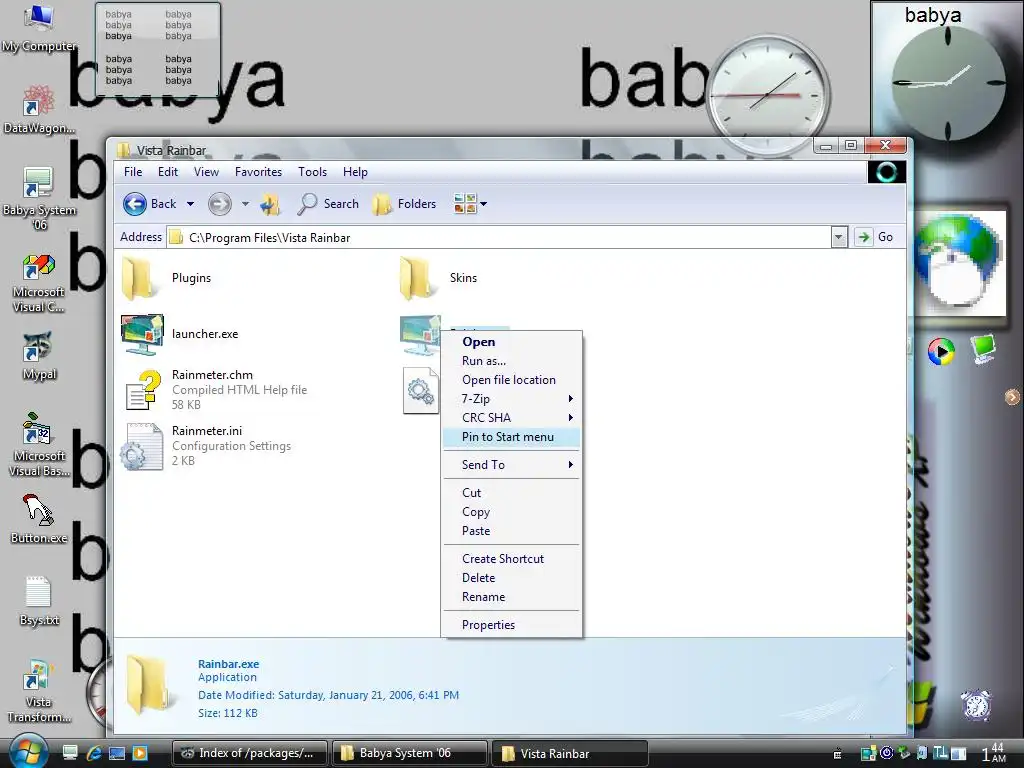
Task: Select the Rainmeter.chm help file
Action: (x=216, y=390)
